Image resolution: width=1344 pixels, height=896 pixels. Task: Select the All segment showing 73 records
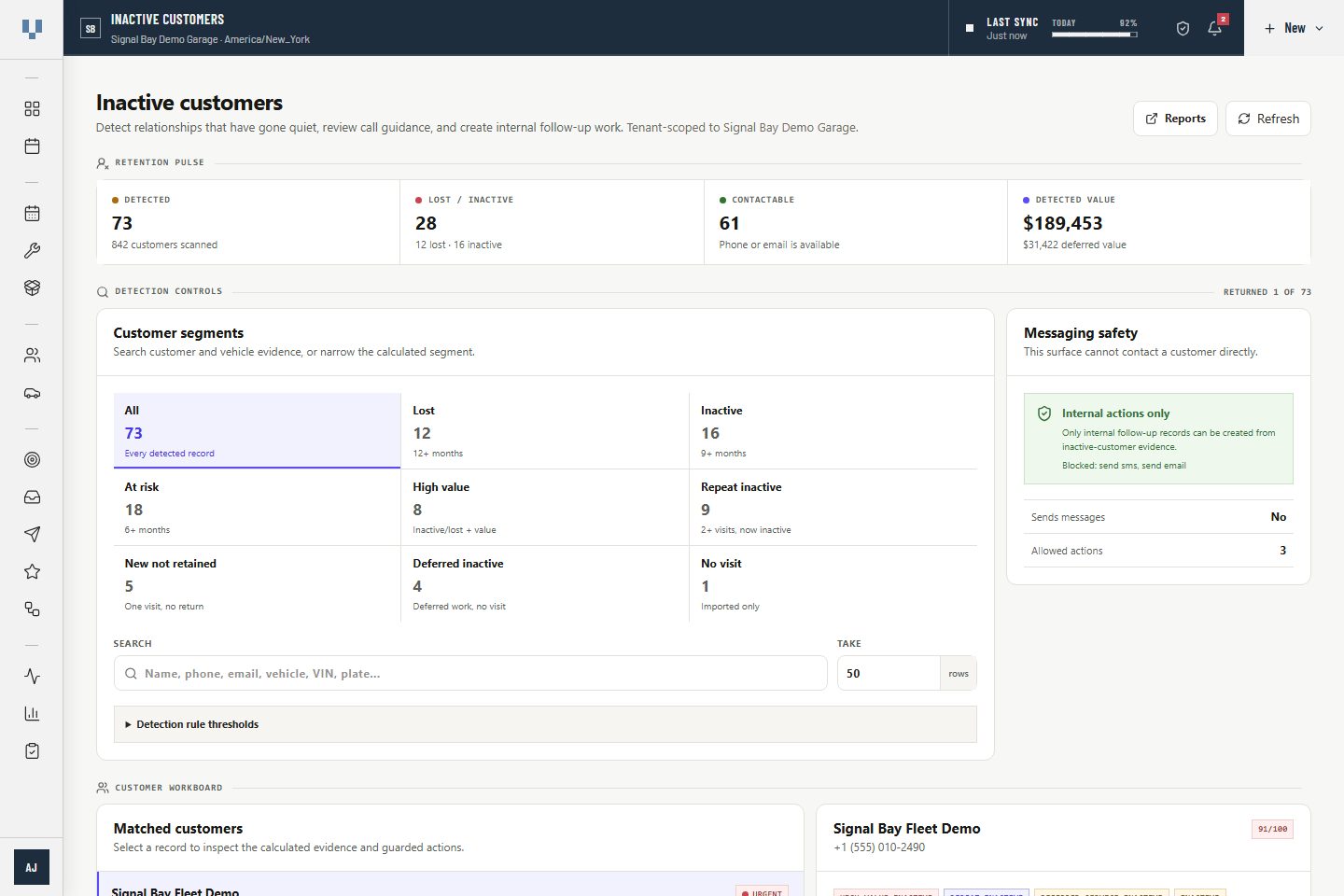(x=257, y=430)
